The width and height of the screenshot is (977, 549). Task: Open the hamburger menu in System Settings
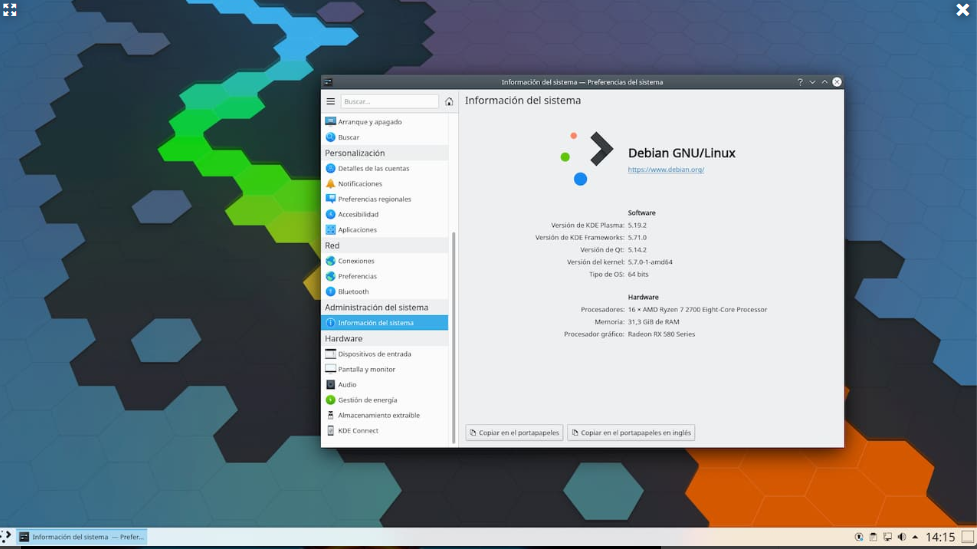tap(331, 102)
